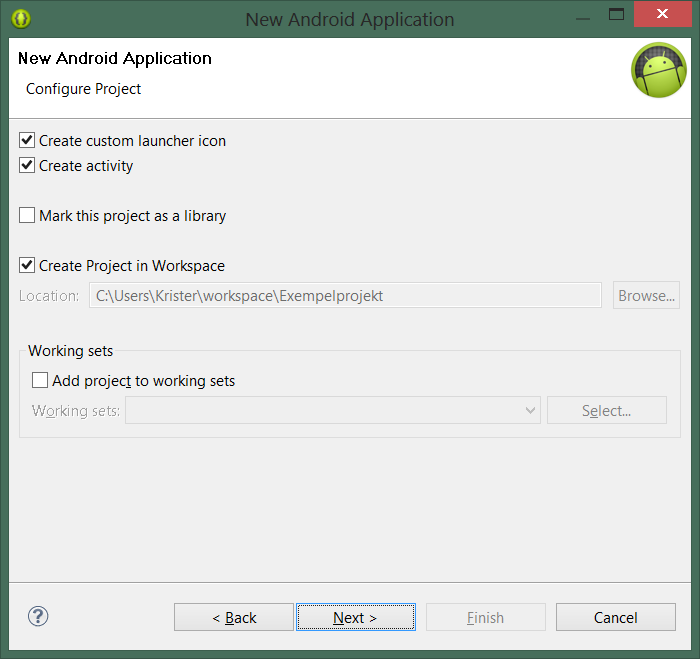Uncheck the Create activity checkbox

[27, 165]
